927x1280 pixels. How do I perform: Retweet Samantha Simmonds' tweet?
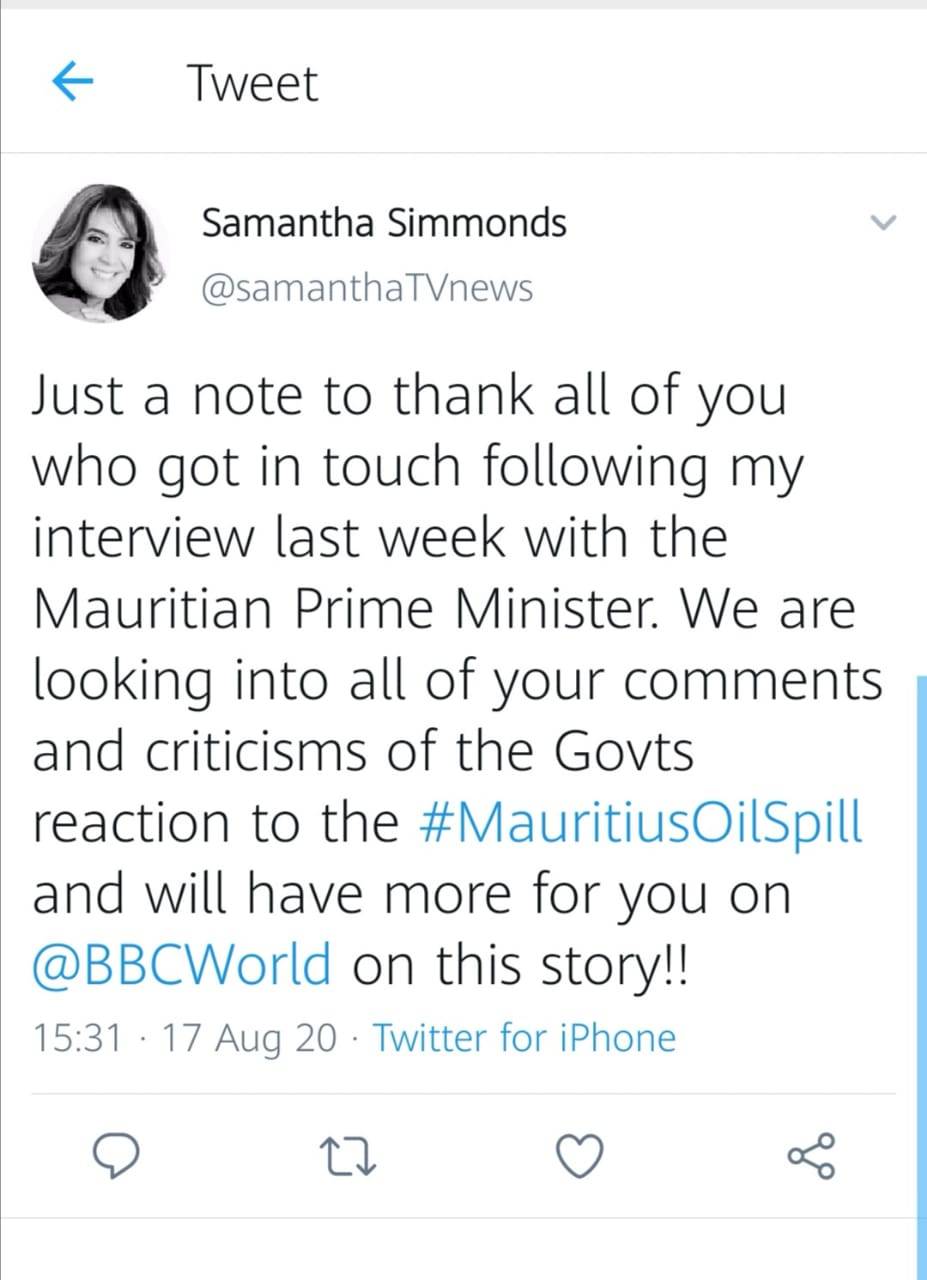pyautogui.click(x=338, y=1158)
